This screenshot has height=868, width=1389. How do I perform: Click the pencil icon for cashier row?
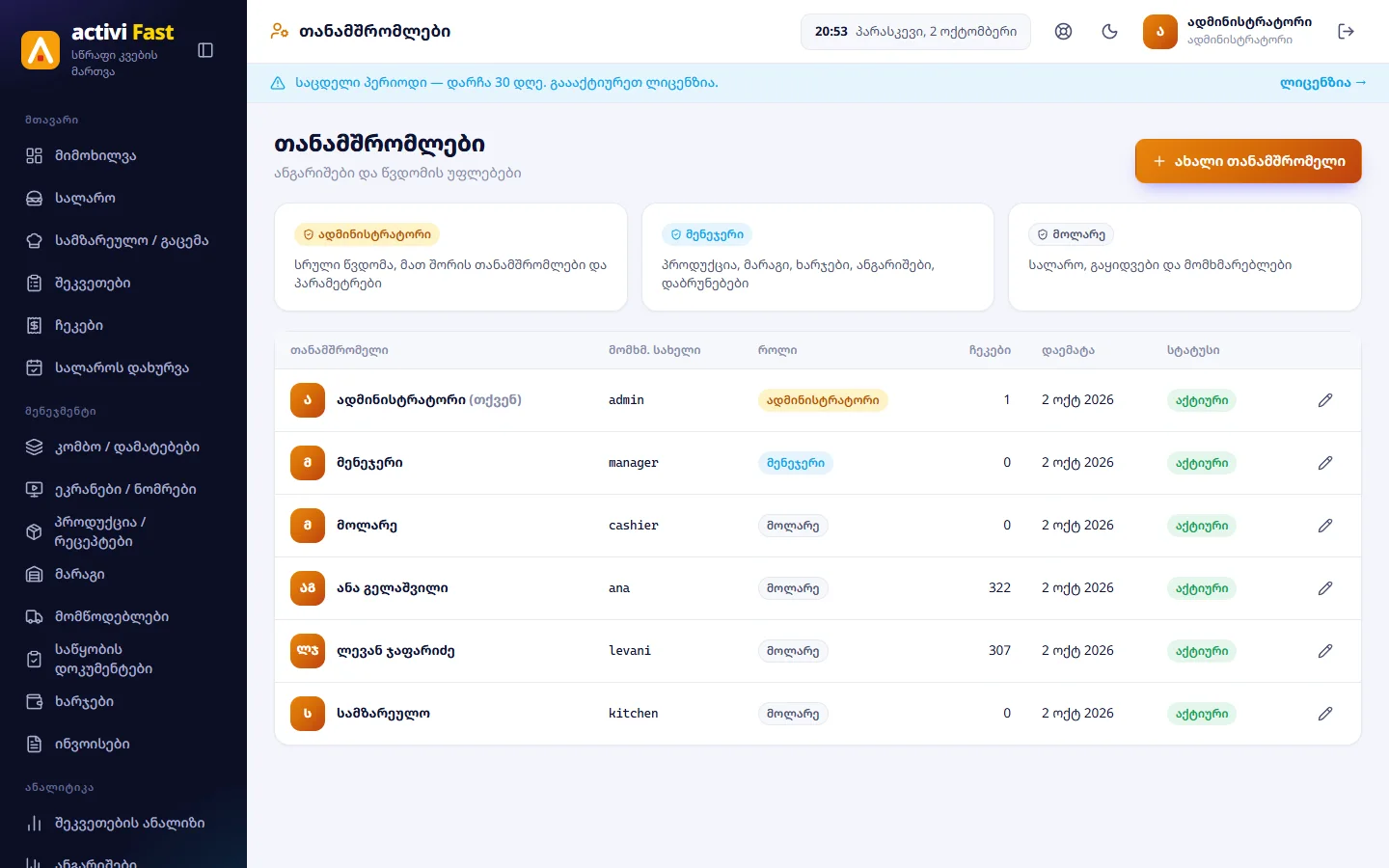point(1325,526)
